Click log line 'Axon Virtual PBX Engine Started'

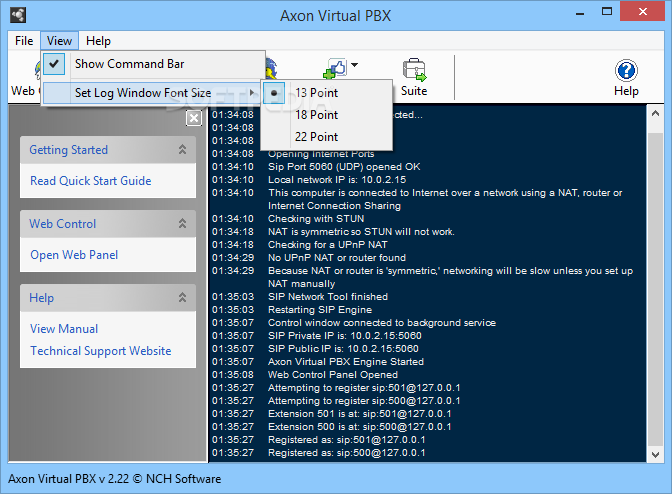tap(346, 362)
